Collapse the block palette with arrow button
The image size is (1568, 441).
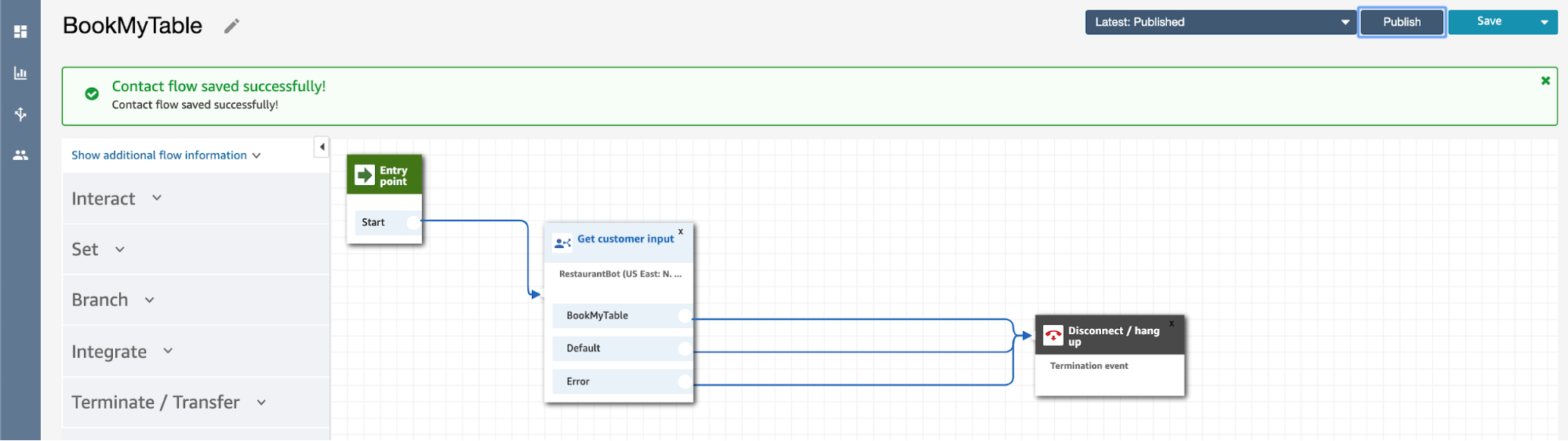[322, 147]
